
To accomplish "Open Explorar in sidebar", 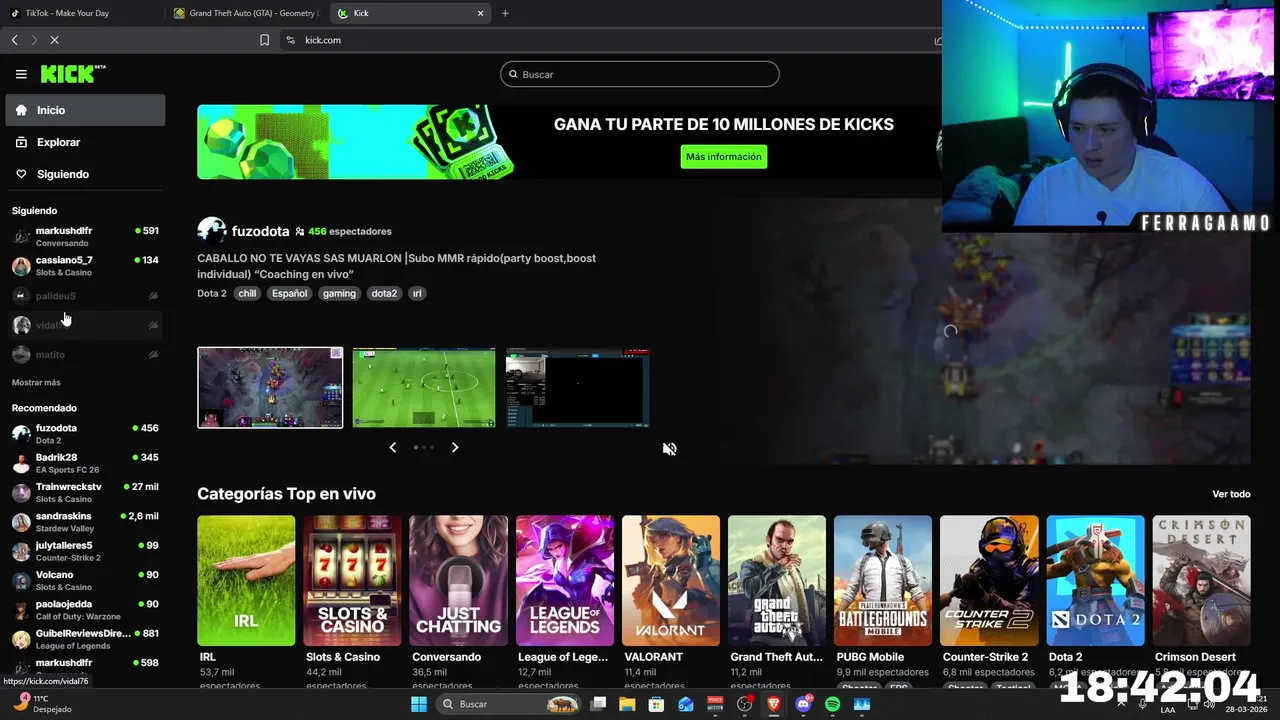I will (x=85, y=142).
